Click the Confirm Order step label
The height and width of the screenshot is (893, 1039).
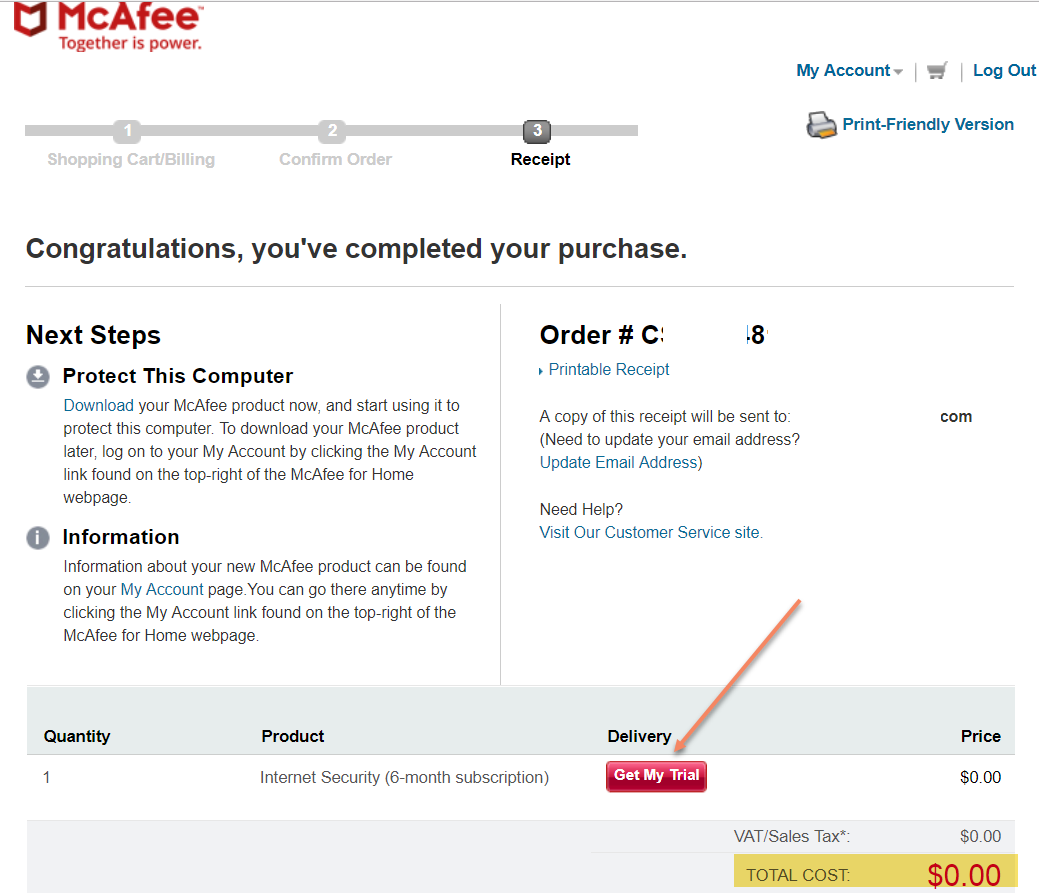[335, 160]
